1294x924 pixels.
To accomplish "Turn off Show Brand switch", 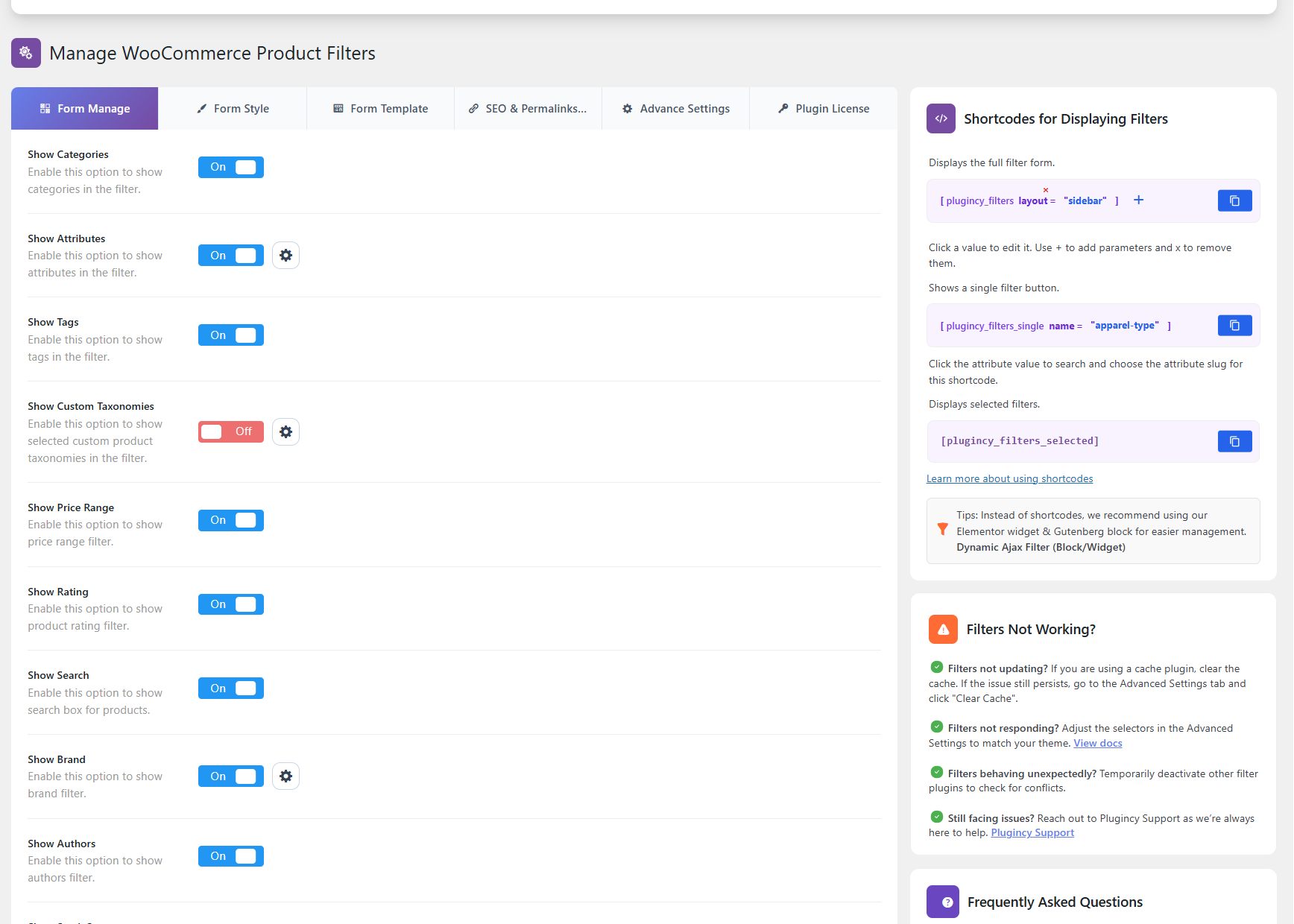I will [x=231, y=776].
